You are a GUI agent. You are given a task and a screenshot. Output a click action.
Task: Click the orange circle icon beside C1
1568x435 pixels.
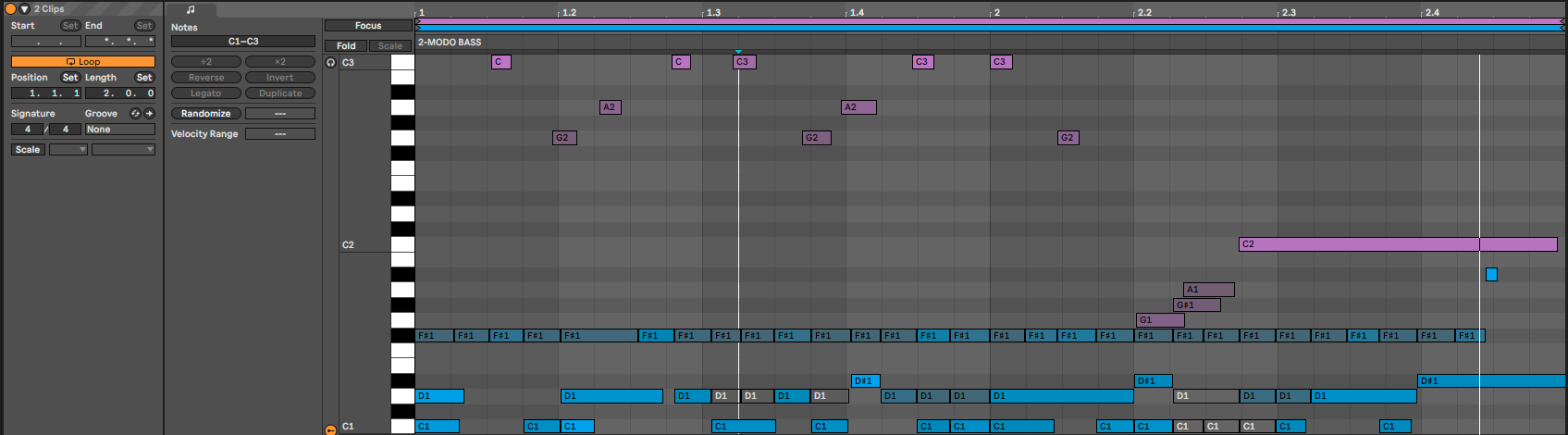pyautogui.click(x=330, y=429)
